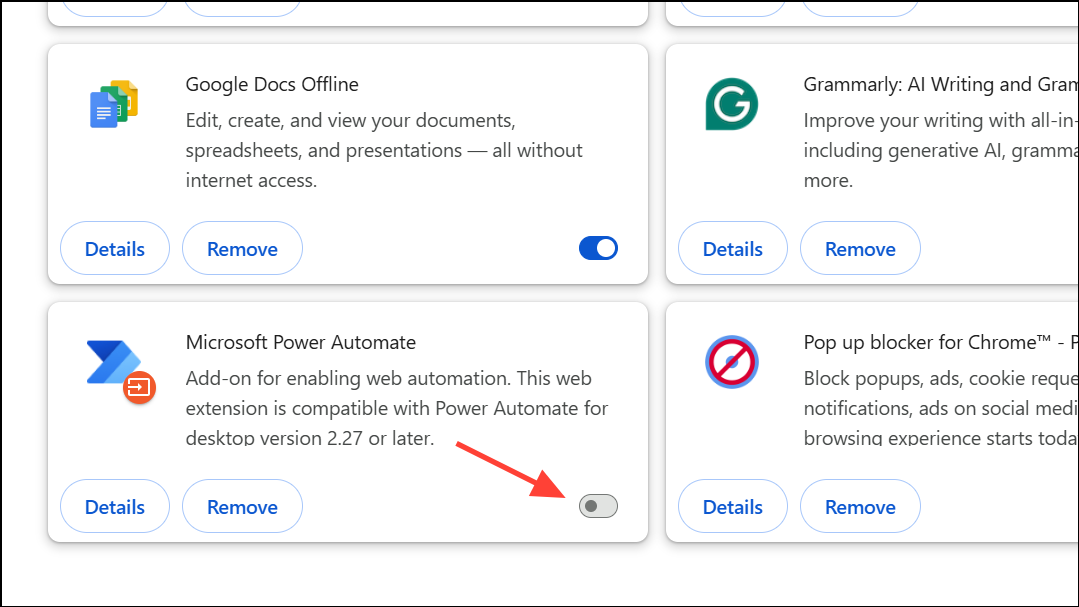The width and height of the screenshot is (1079, 607).
Task: Remove the Google Docs Offline extension
Action: pyautogui.click(x=242, y=247)
